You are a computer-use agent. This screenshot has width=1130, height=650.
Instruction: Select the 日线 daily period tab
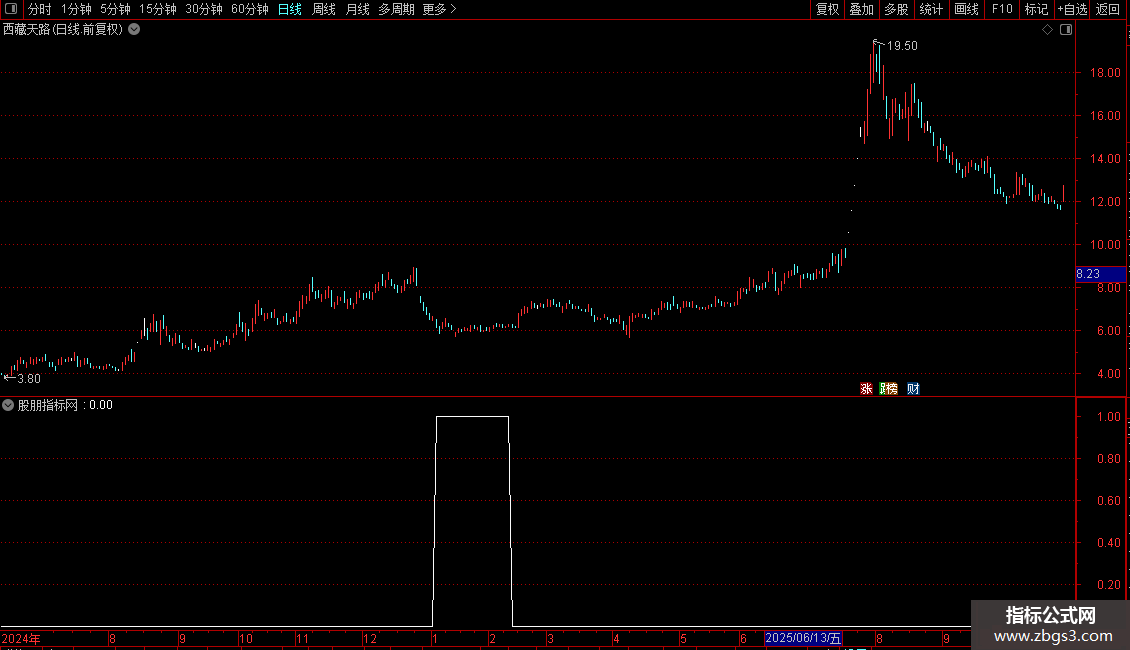pos(290,9)
